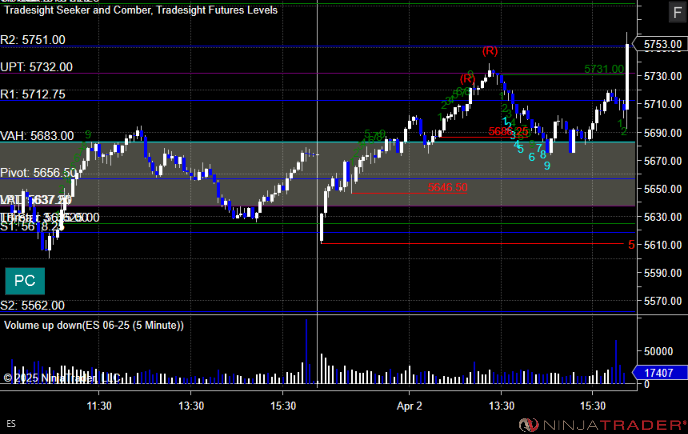Click the 5650.00 price axis label
Image resolution: width=688 pixels, height=434 pixels.
point(663,189)
